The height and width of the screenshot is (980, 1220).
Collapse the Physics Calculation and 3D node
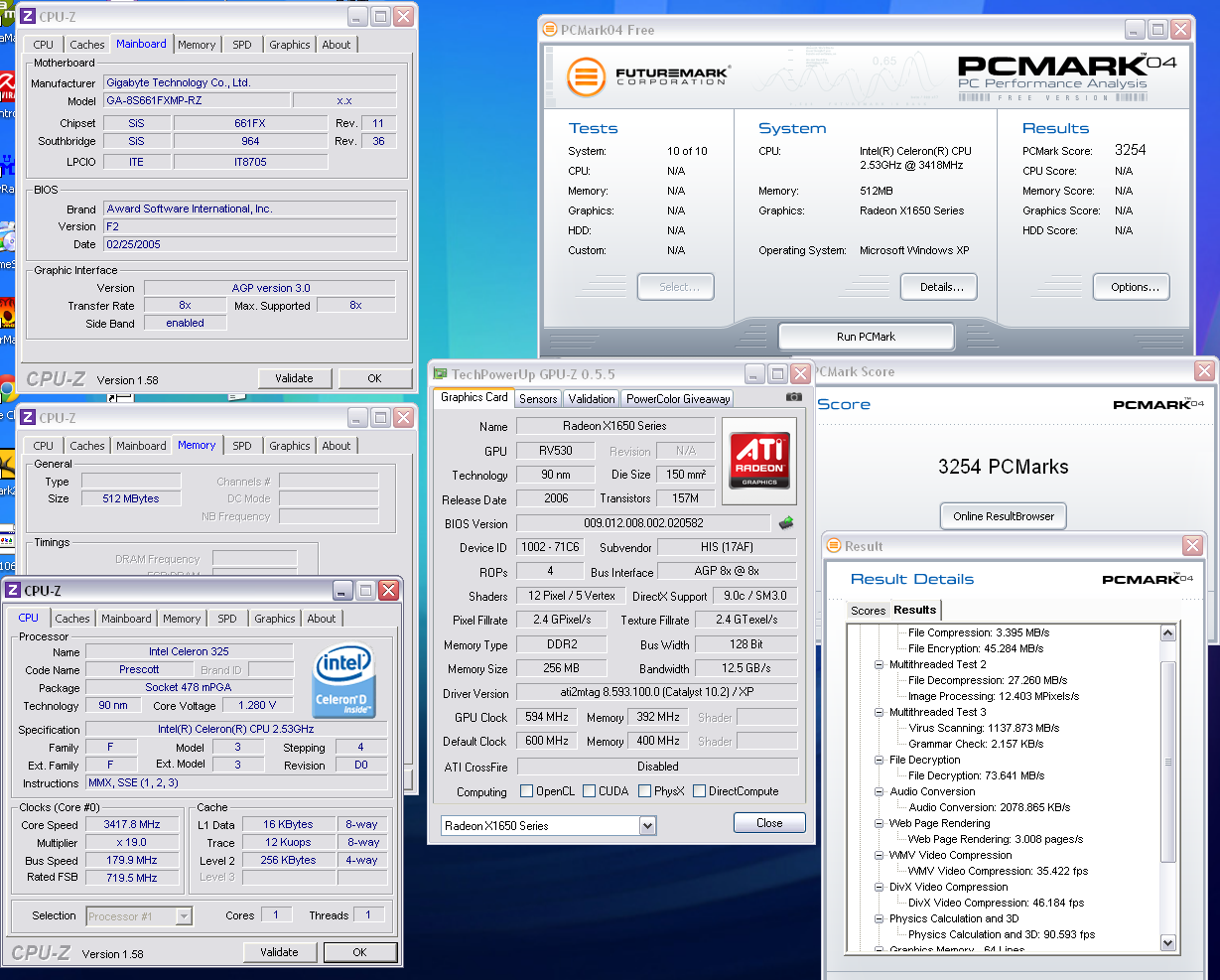[x=879, y=918]
